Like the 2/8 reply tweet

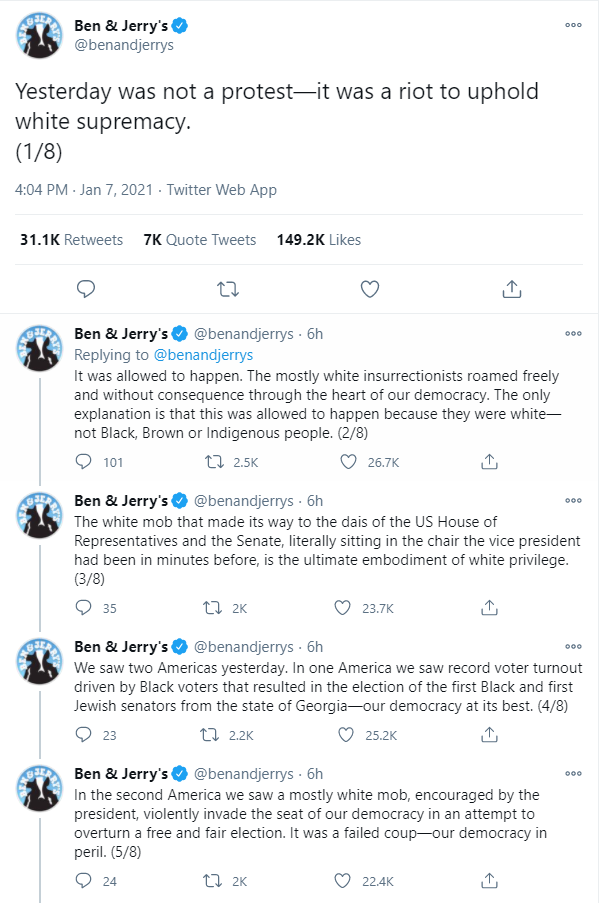click(x=348, y=462)
